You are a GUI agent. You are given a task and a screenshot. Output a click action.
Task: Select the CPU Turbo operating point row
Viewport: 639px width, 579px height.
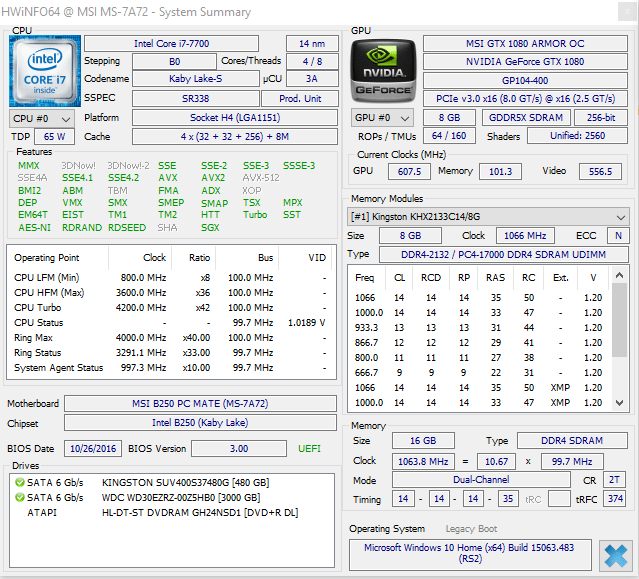[x=171, y=308]
